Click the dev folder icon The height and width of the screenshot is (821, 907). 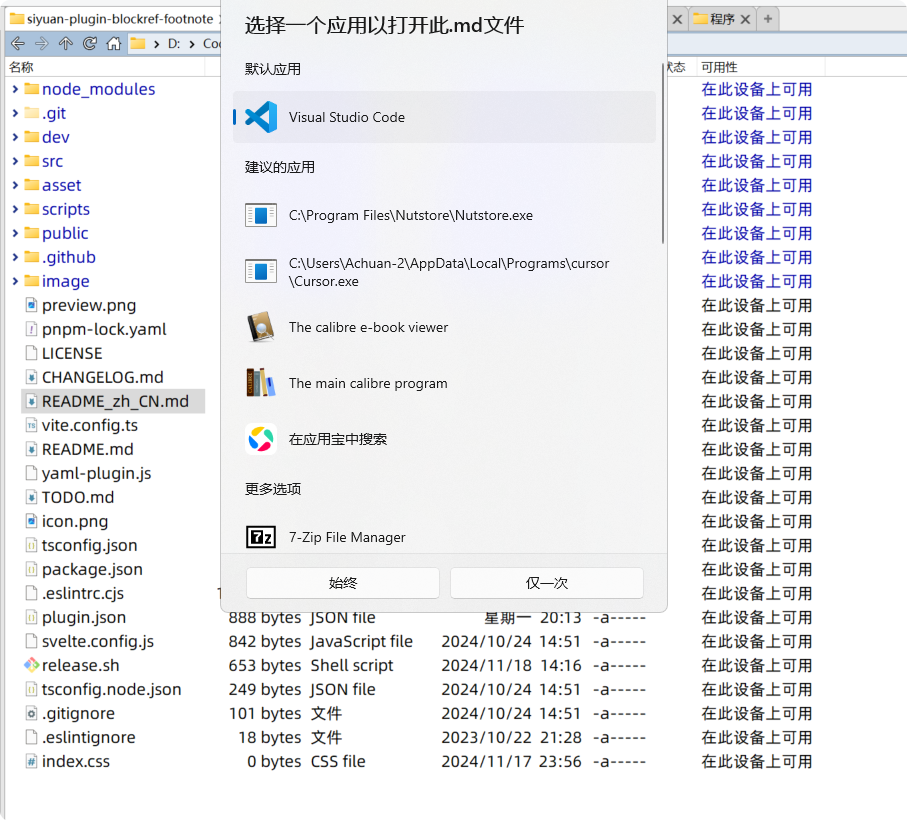tap(31, 137)
